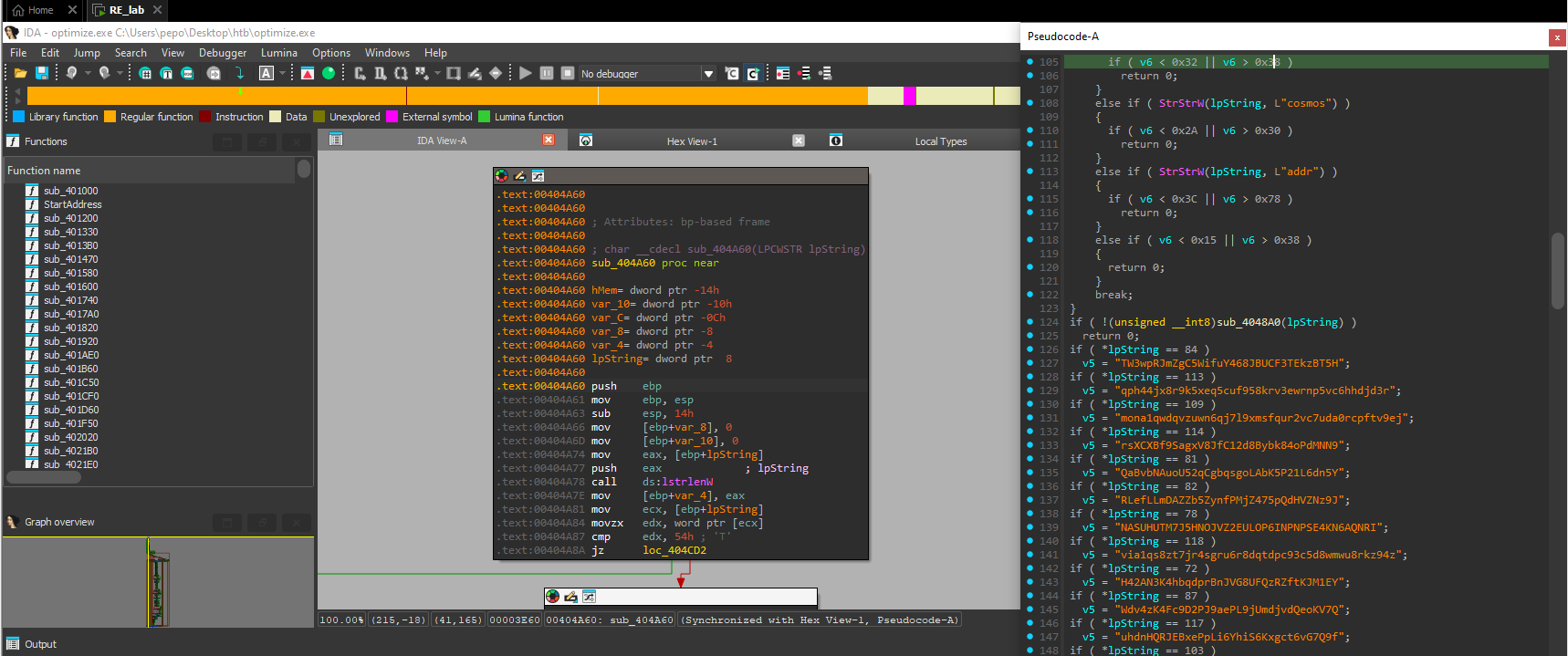Start the debugger with the play icon
1568x656 pixels.
coord(526,73)
